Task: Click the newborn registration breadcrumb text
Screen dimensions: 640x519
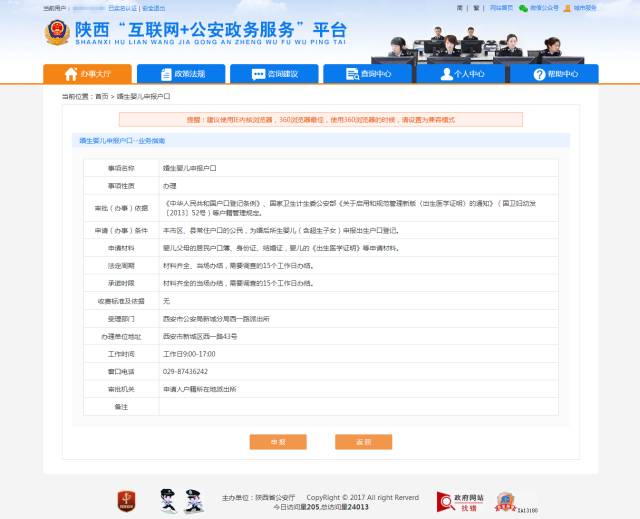Action: pyautogui.click(x=143, y=96)
